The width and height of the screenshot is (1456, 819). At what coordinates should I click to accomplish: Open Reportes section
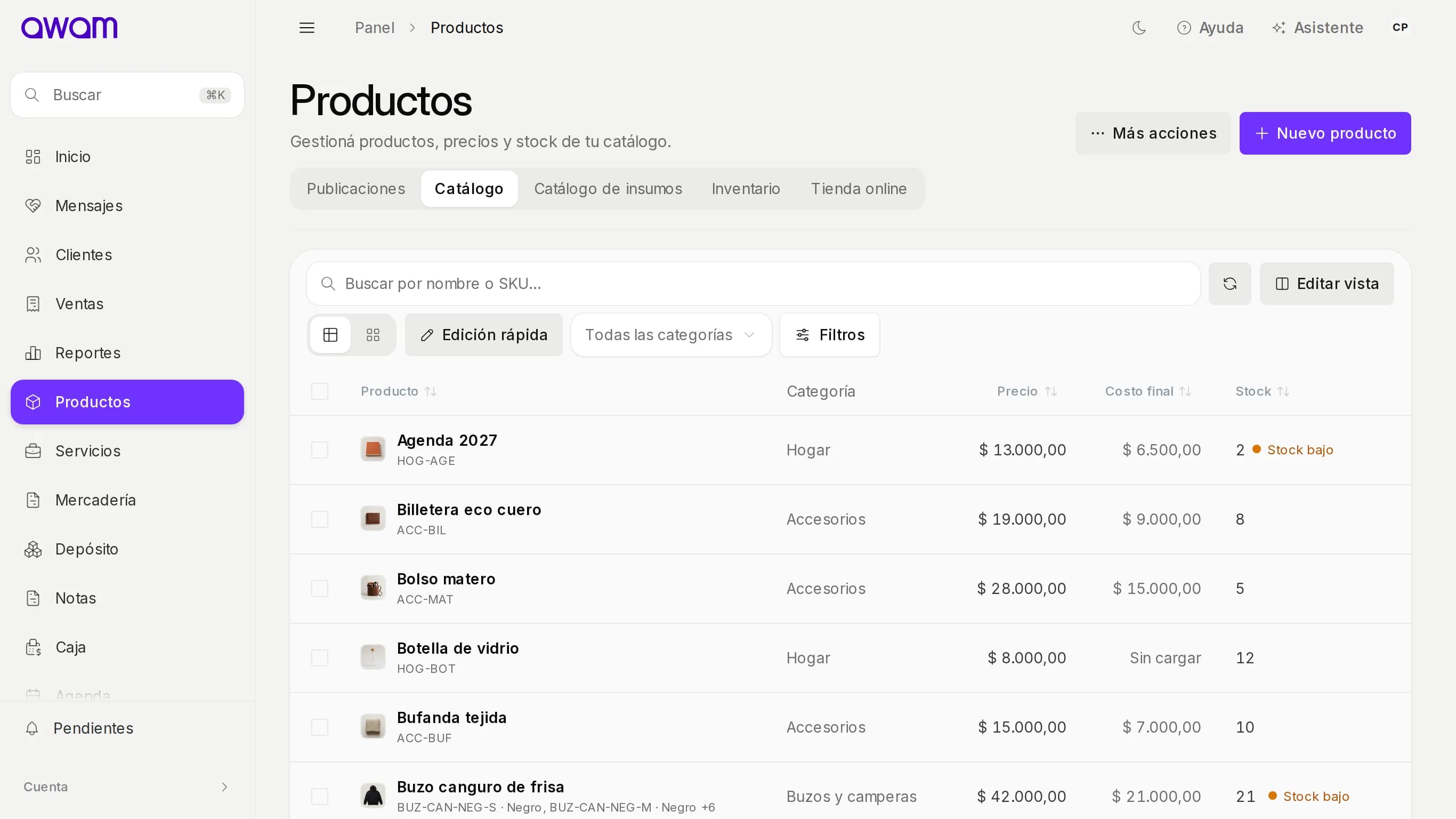point(127,353)
